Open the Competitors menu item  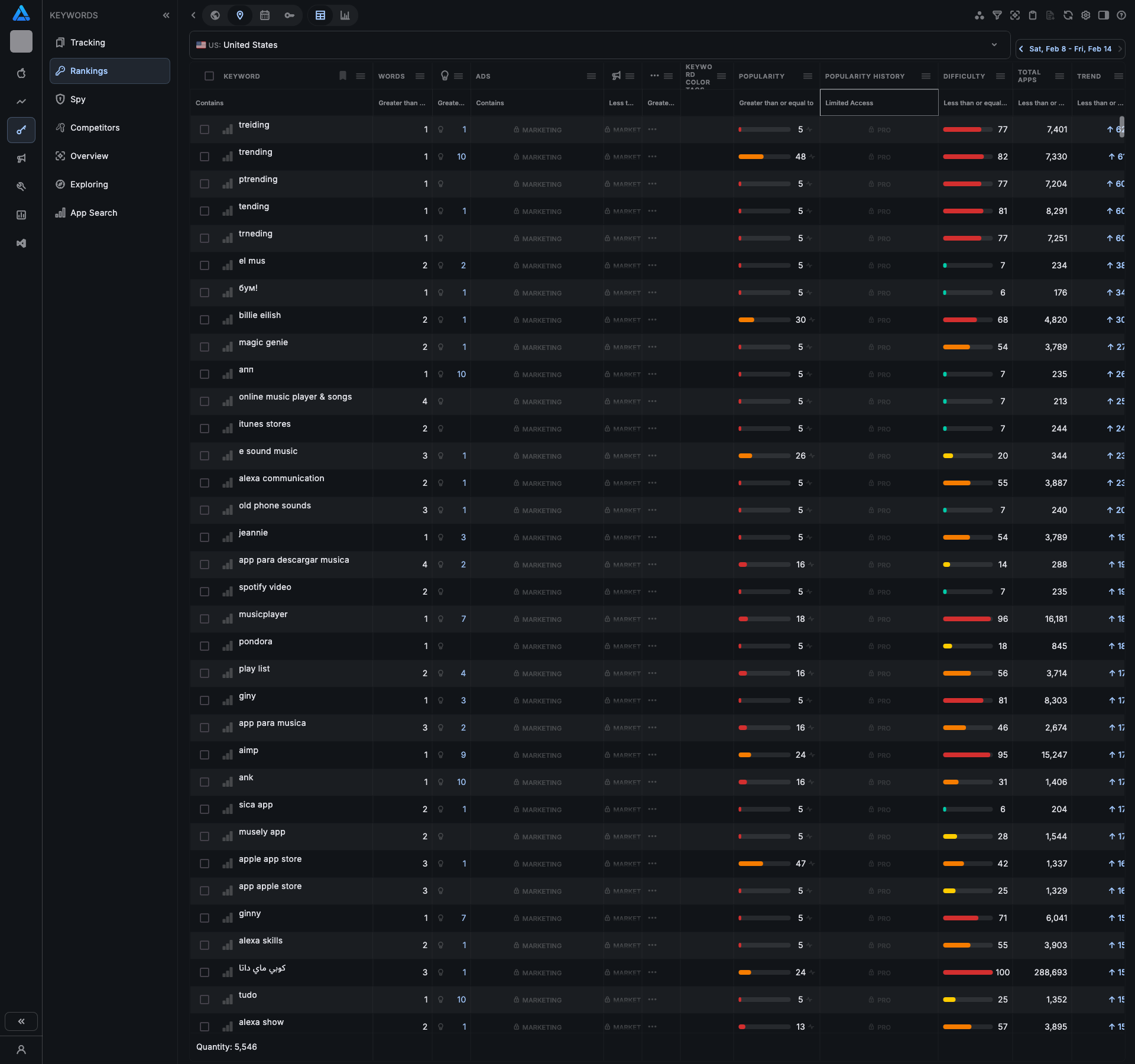(95, 128)
